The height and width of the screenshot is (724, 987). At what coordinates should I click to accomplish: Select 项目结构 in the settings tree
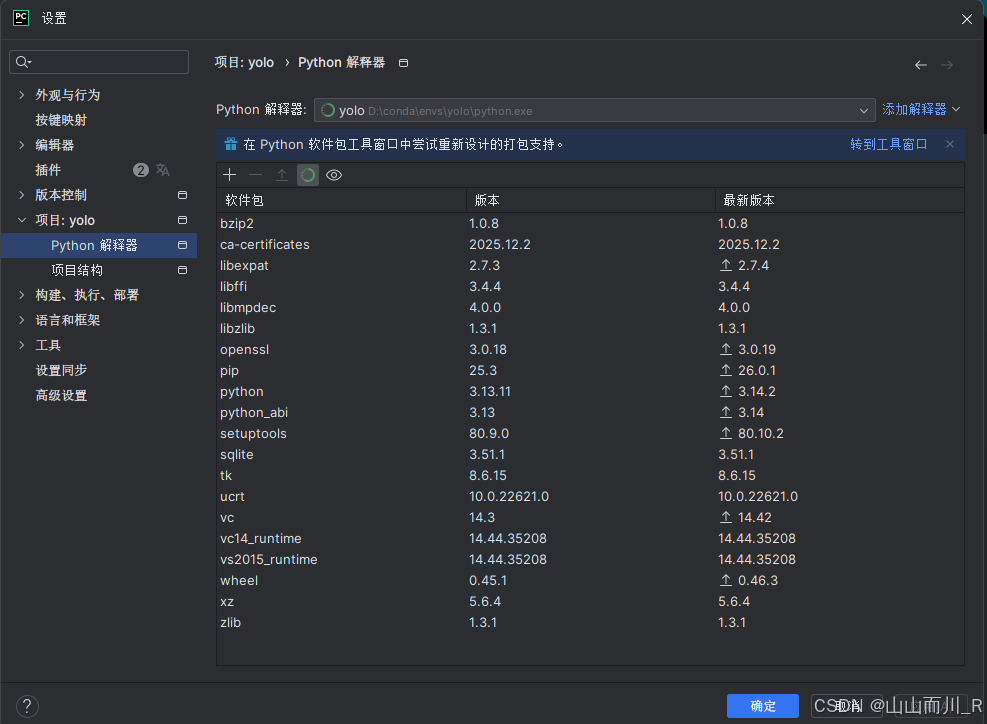click(x=77, y=270)
